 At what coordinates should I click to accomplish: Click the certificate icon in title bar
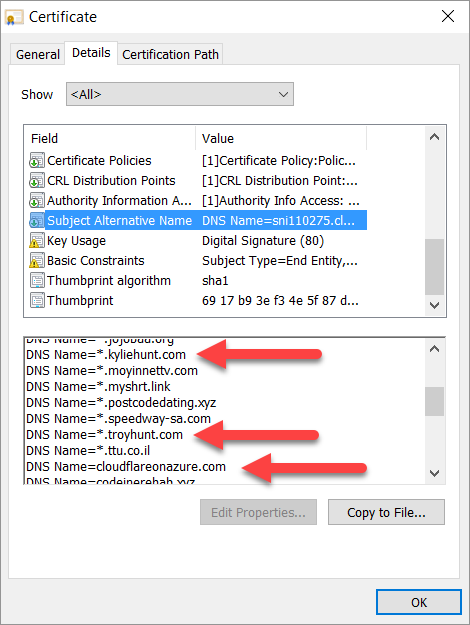pyautogui.click(x=14, y=18)
